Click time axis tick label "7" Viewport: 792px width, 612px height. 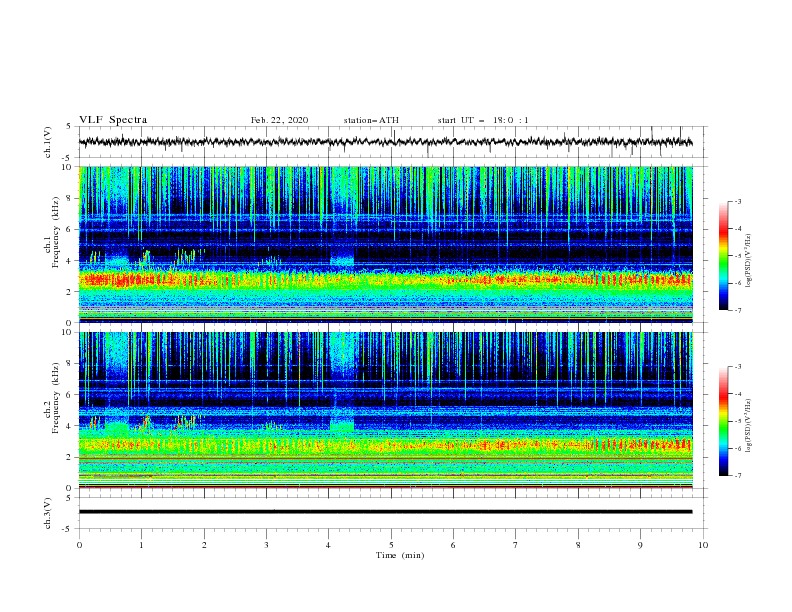[x=516, y=545]
